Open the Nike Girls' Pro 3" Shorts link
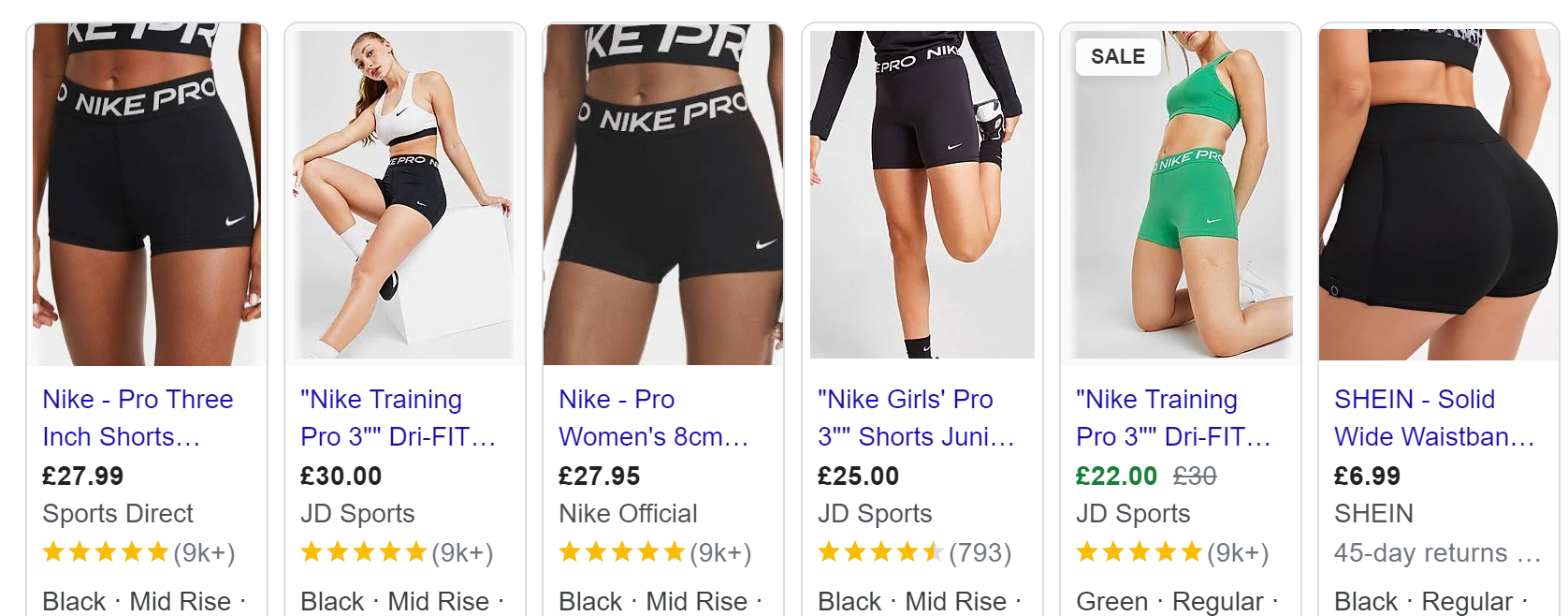This screenshot has height=616, width=1568. pyautogui.click(x=916, y=418)
